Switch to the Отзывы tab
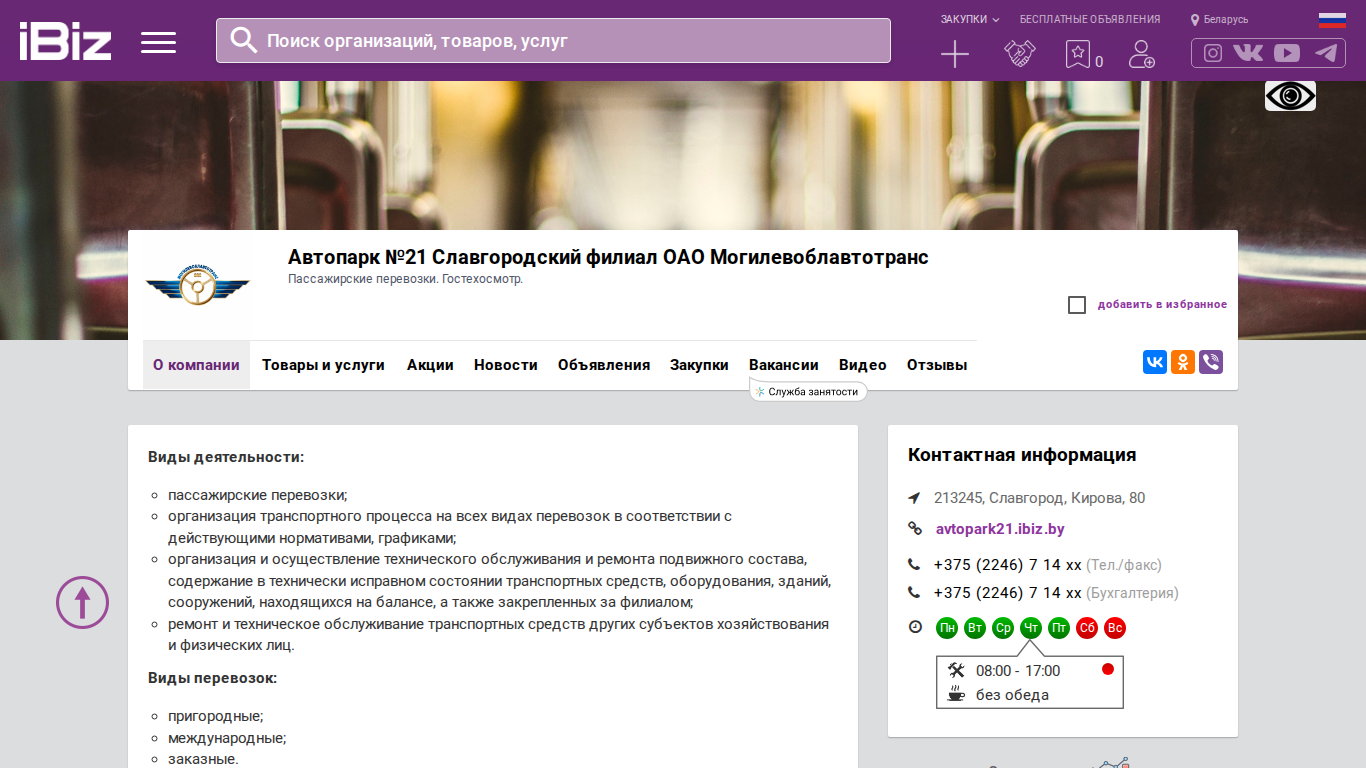Image resolution: width=1366 pixels, height=768 pixels. tap(937, 365)
